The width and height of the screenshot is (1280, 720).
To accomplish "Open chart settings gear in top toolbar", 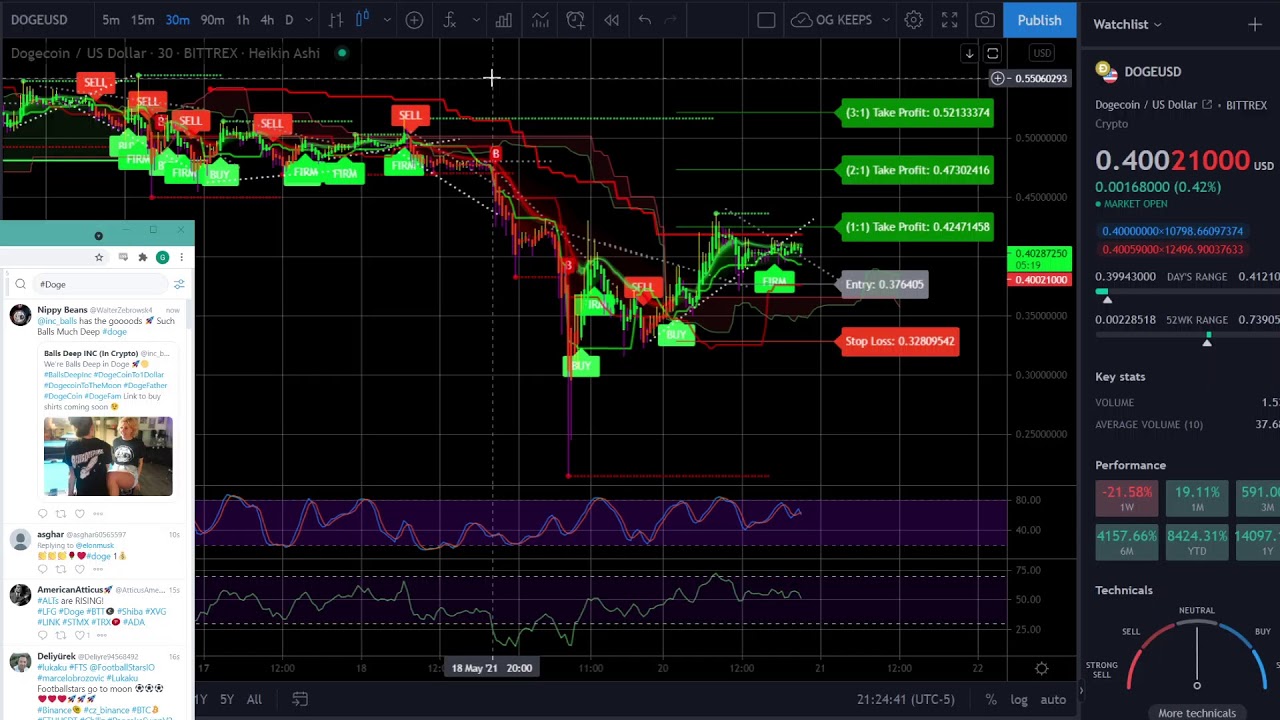I will [x=913, y=20].
